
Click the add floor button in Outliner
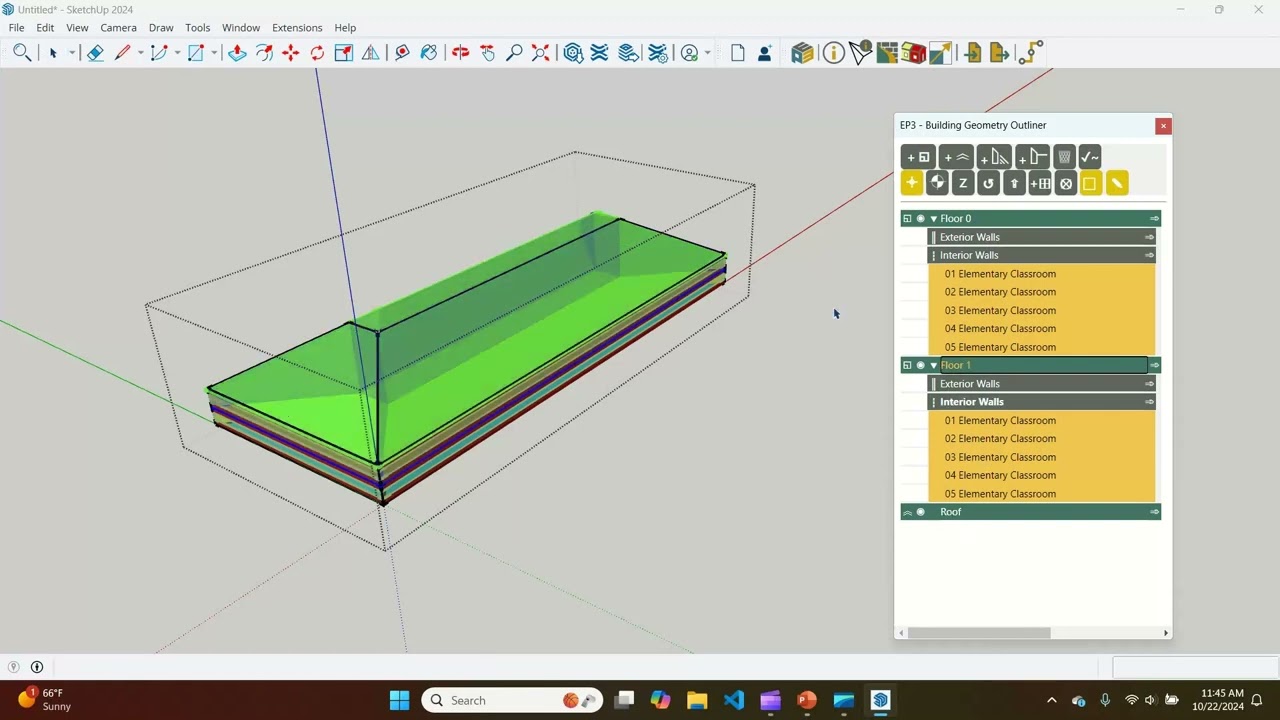click(918, 157)
